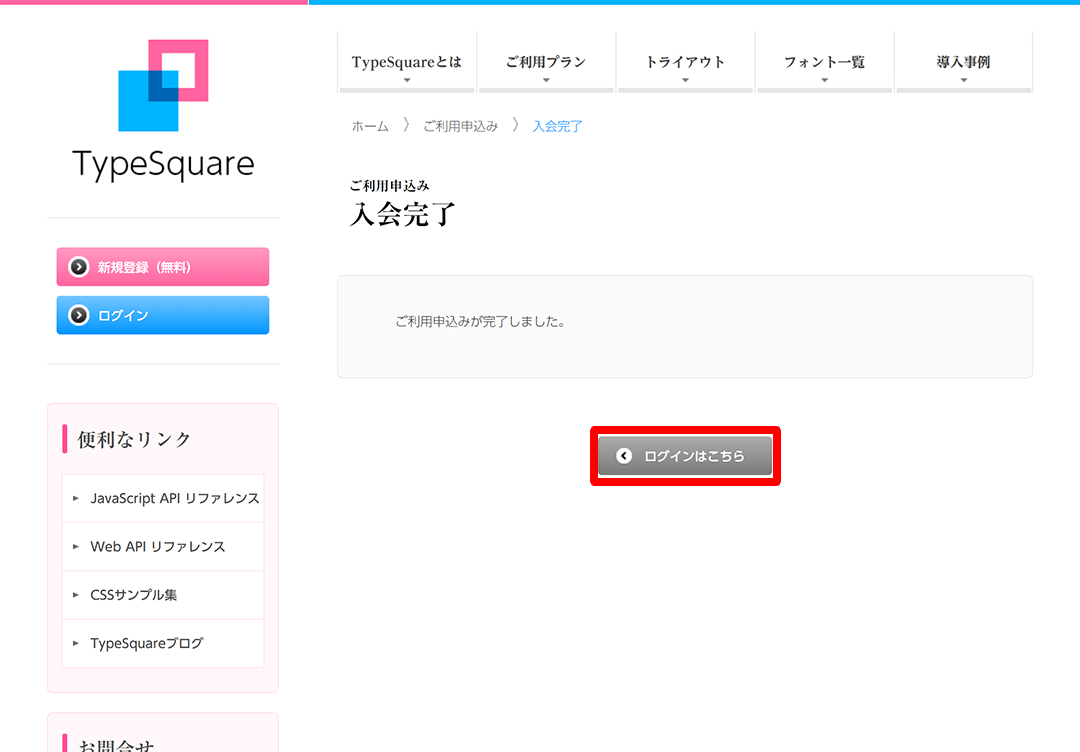Click the ご利用申込み subtitle above the heading
The image size is (1080, 752).
389,185
